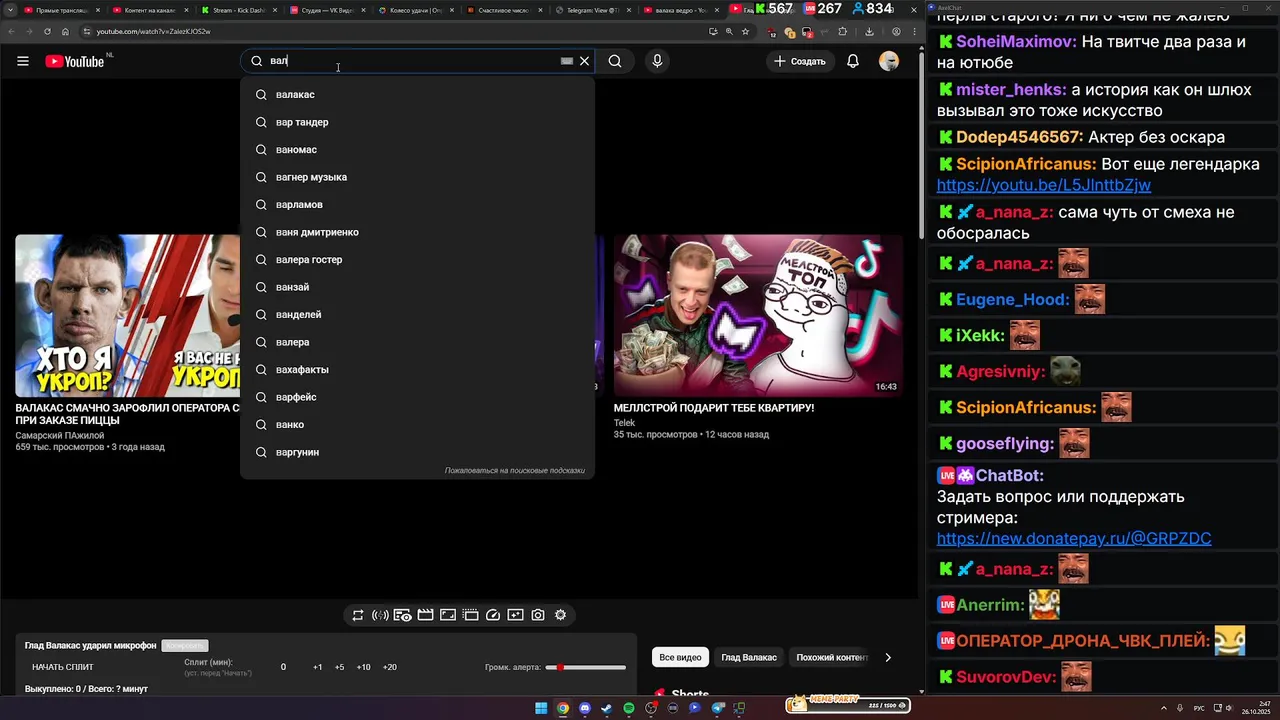Screen dimensions: 1280x720
Task: Take a screenshot with the camera icon
Action: pos(538,615)
